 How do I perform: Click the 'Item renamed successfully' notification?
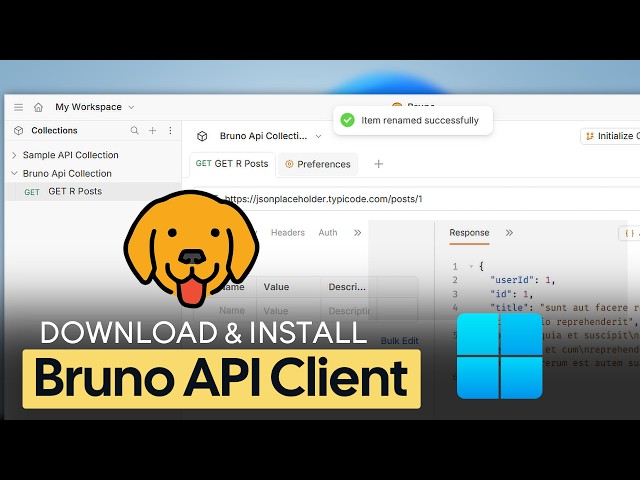tap(413, 120)
